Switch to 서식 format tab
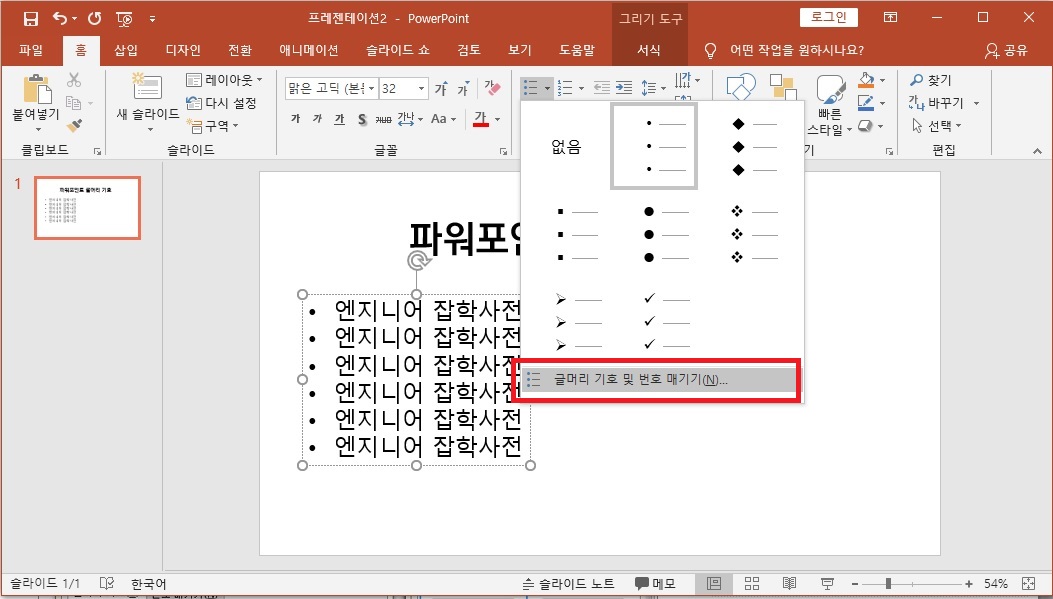This screenshot has height=599, width=1053. click(x=649, y=50)
